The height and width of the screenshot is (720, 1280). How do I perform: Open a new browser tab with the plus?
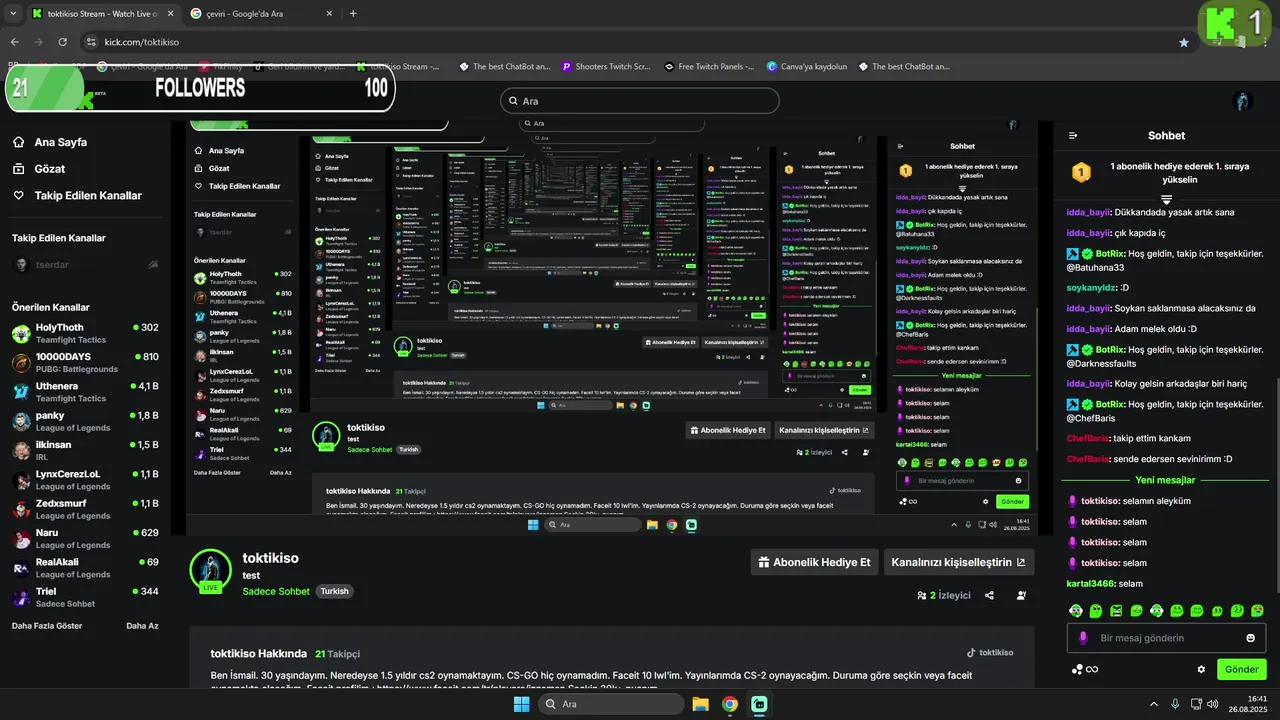click(353, 13)
